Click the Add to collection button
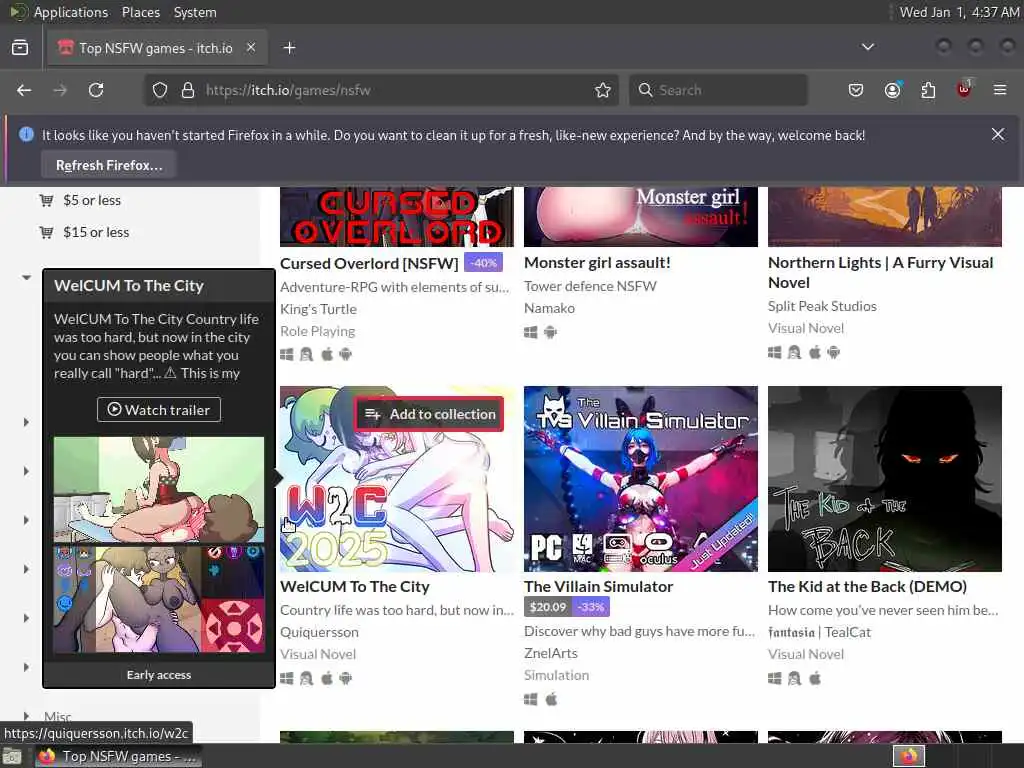1024x768 pixels. pos(430,414)
